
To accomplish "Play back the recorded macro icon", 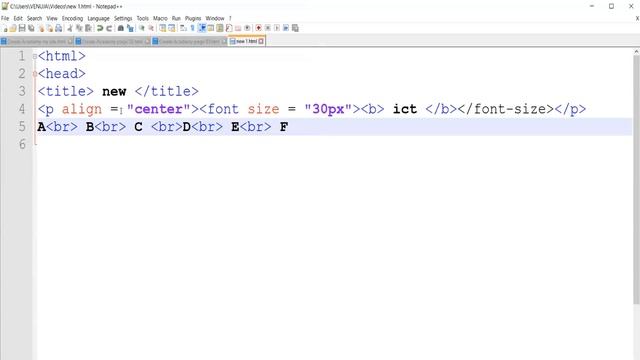I will 277,28.
